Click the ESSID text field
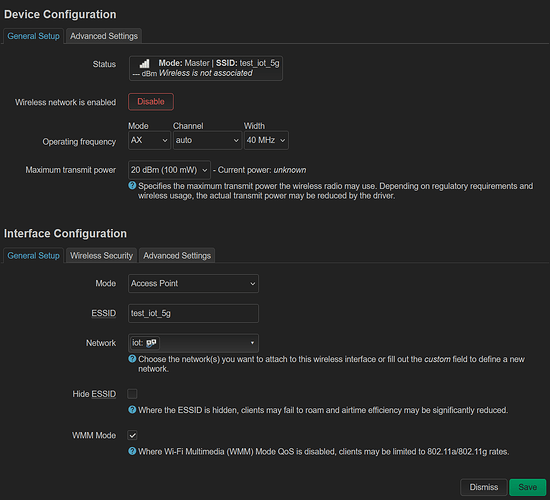The width and height of the screenshot is (550, 500). pyautogui.click(x=193, y=313)
